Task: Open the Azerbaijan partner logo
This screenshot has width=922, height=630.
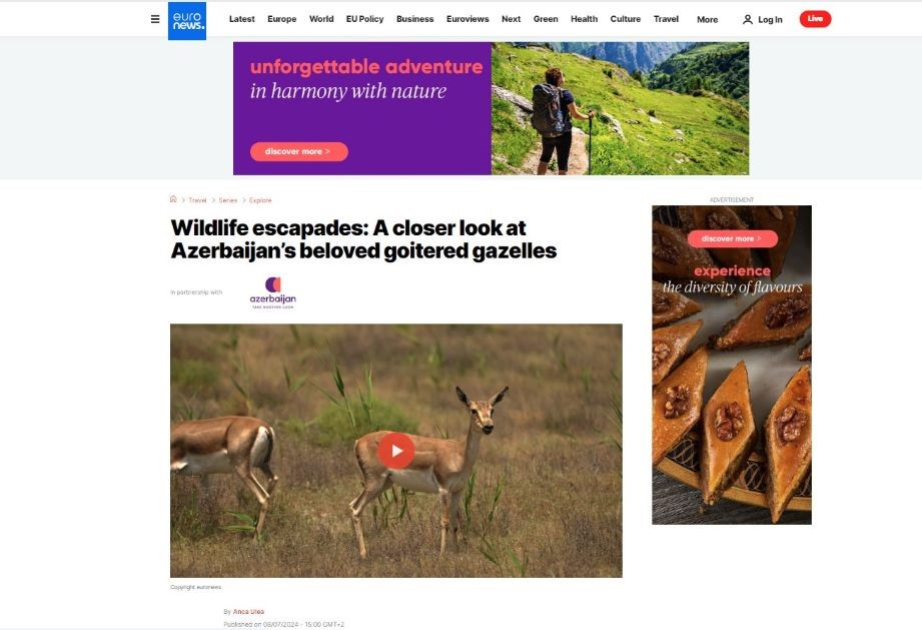Action: pos(272,292)
